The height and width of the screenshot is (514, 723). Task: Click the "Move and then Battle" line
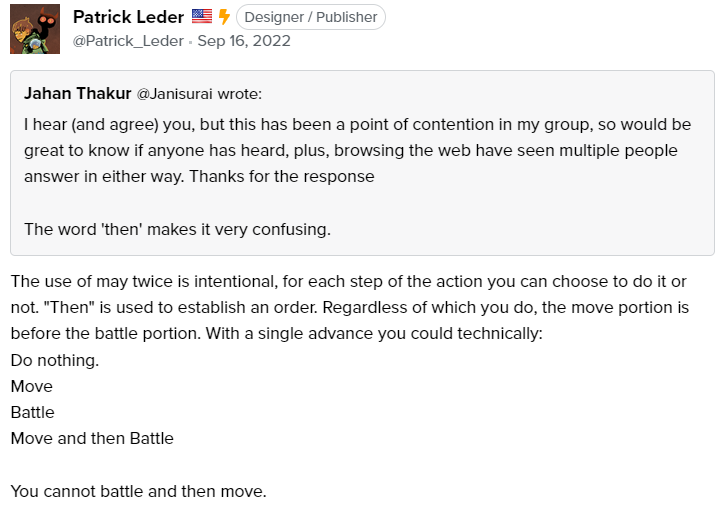point(92,438)
